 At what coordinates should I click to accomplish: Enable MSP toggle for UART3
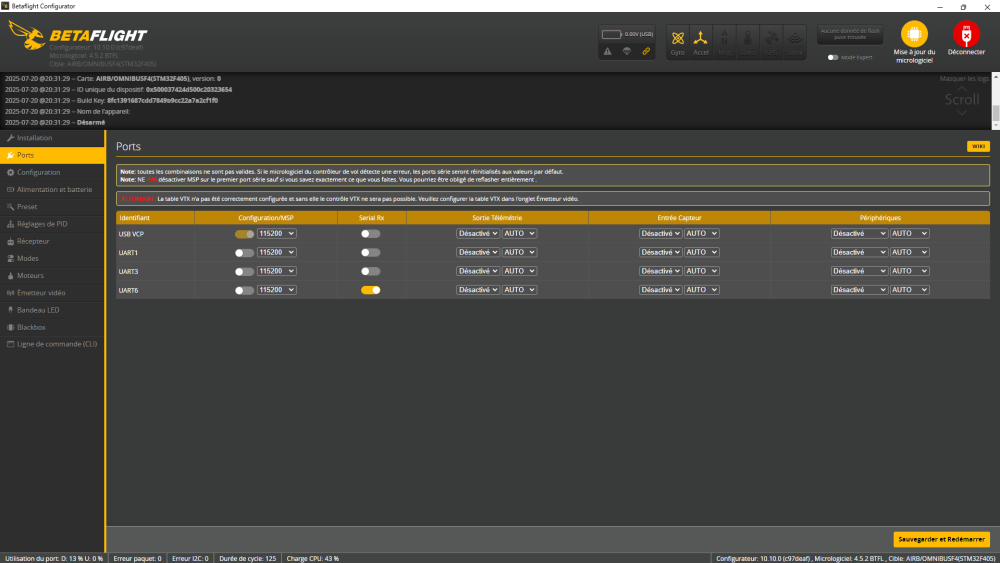point(244,271)
